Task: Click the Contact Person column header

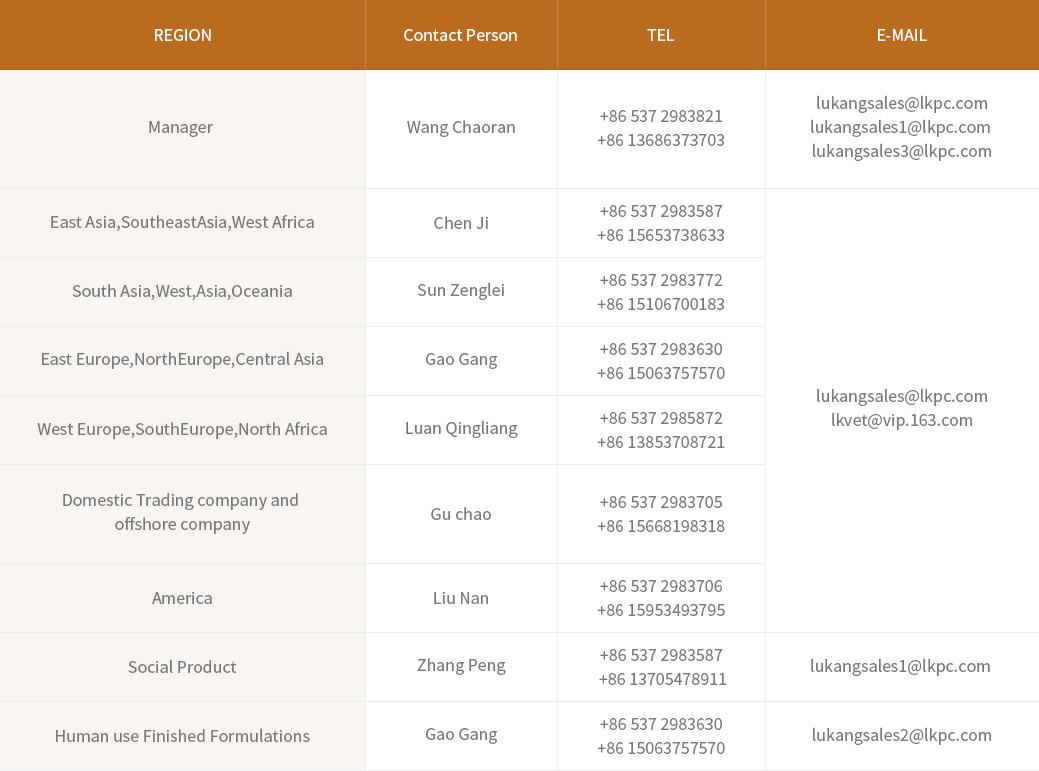Action: 460,35
